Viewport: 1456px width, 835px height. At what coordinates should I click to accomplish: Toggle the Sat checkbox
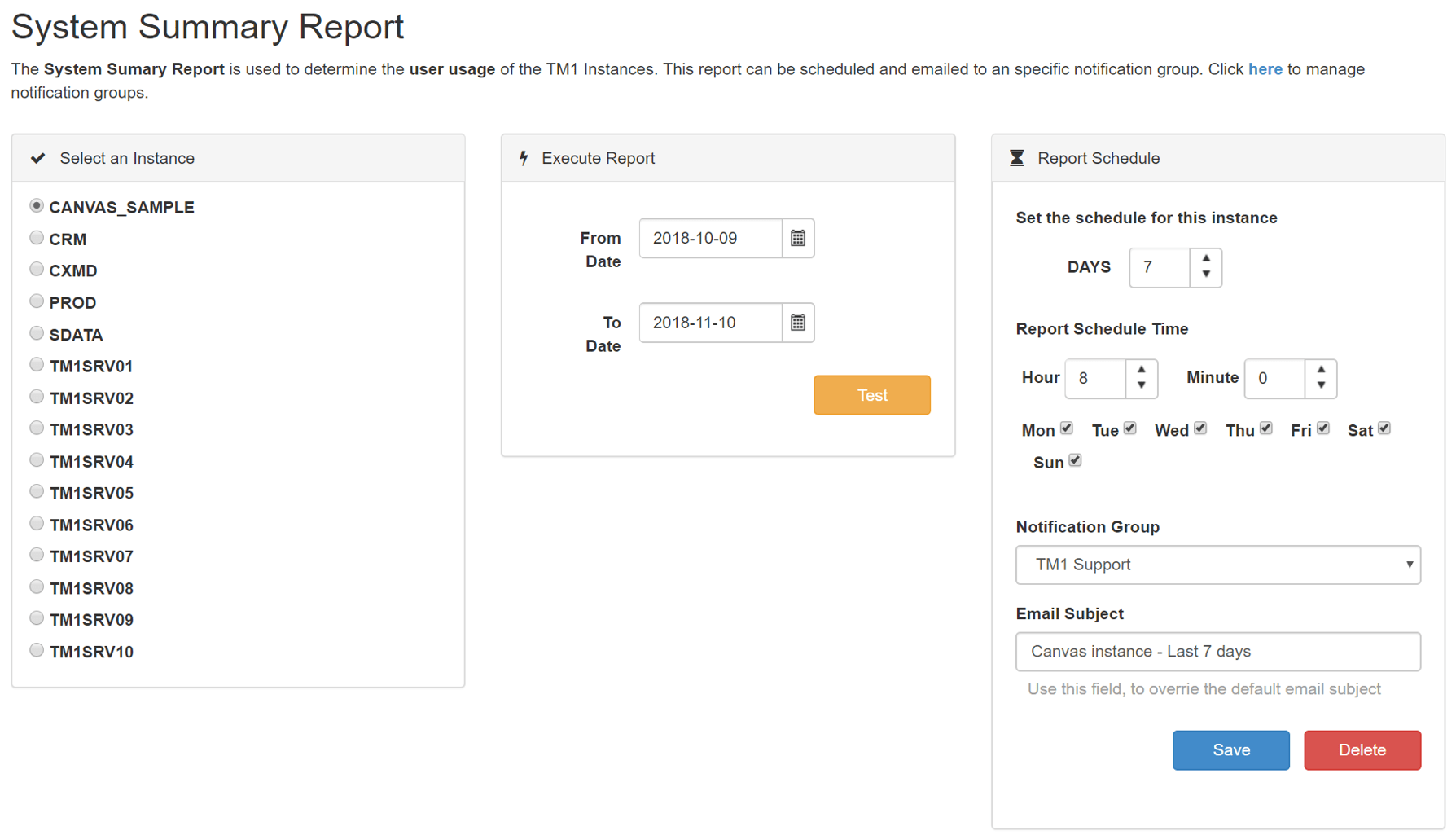click(x=1384, y=428)
